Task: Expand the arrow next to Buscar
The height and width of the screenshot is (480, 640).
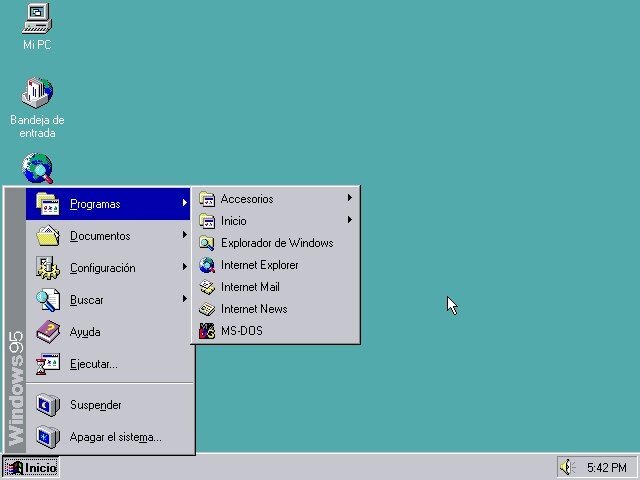Action: pos(185,298)
